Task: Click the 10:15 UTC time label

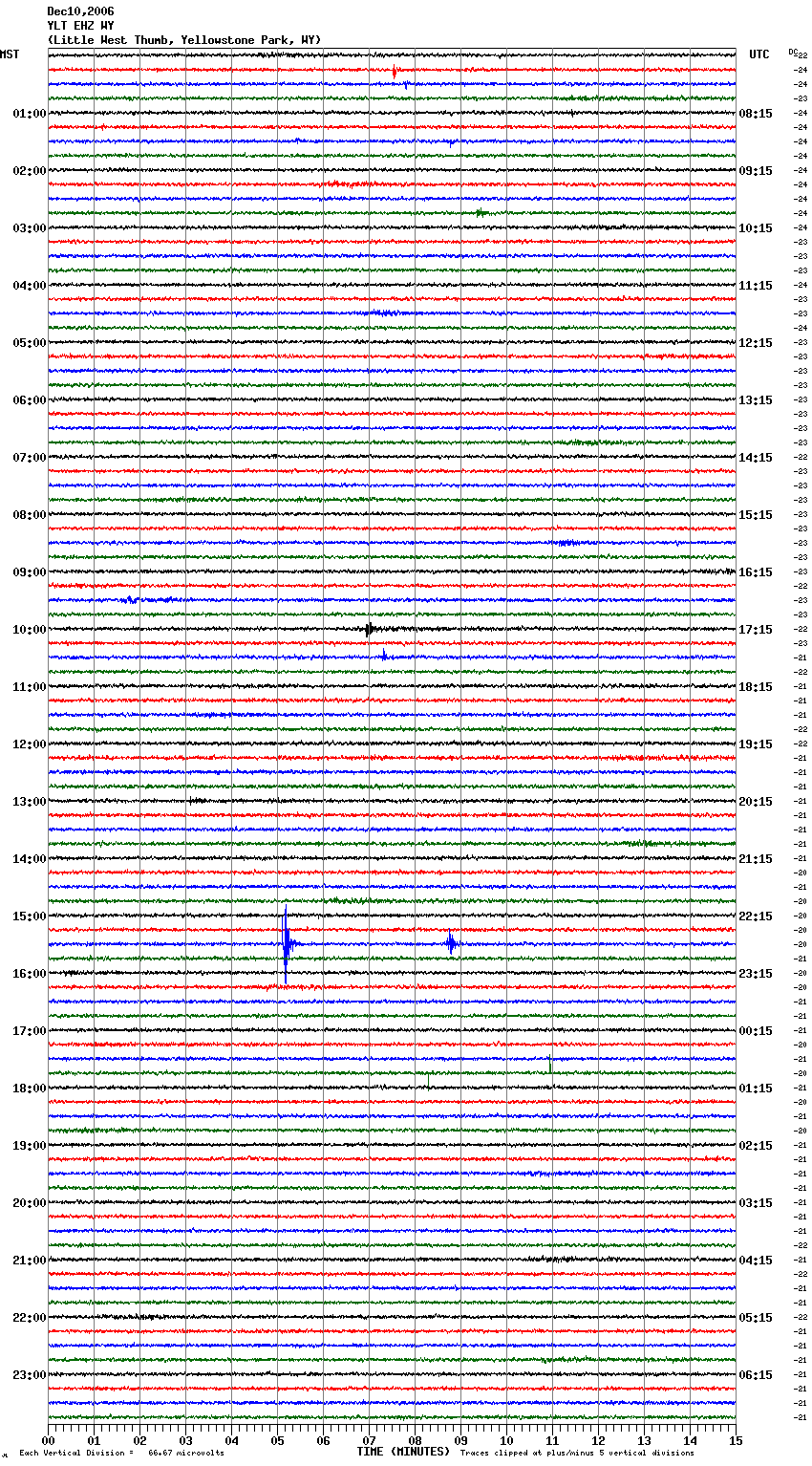Action: pos(756,228)
